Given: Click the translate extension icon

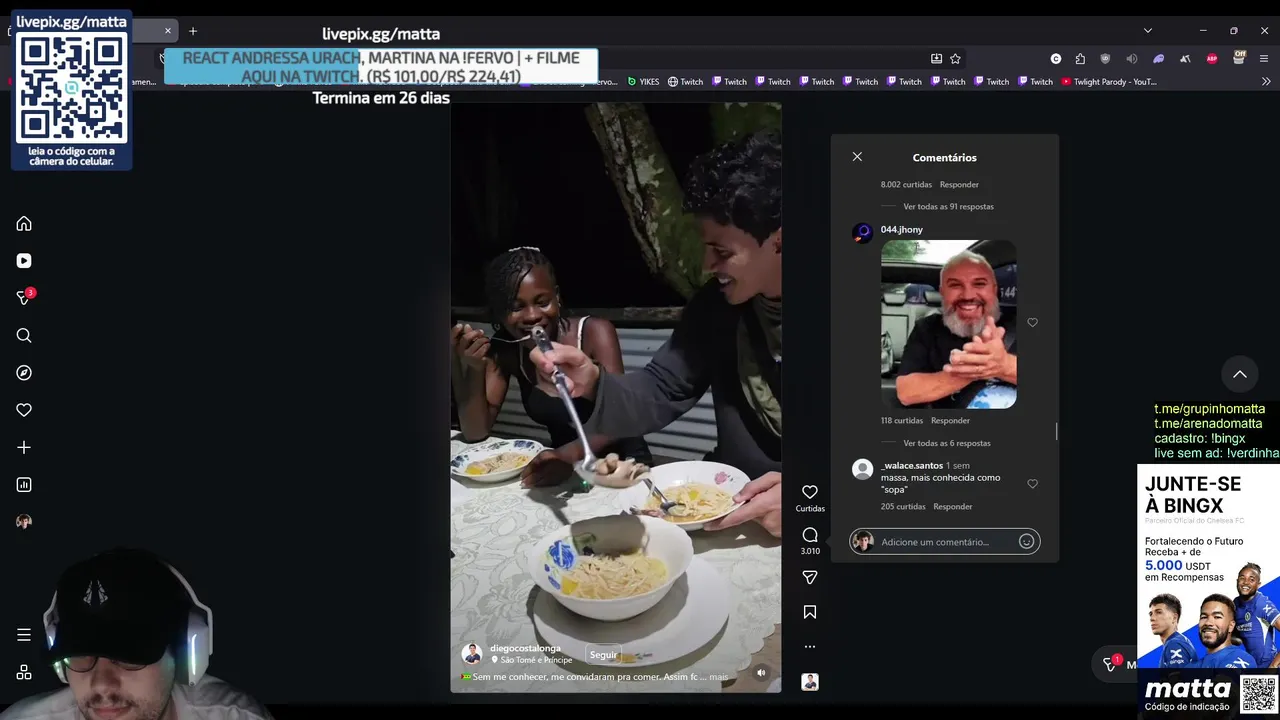Looking at the screenshot, I should click(x=1185, y=59).
